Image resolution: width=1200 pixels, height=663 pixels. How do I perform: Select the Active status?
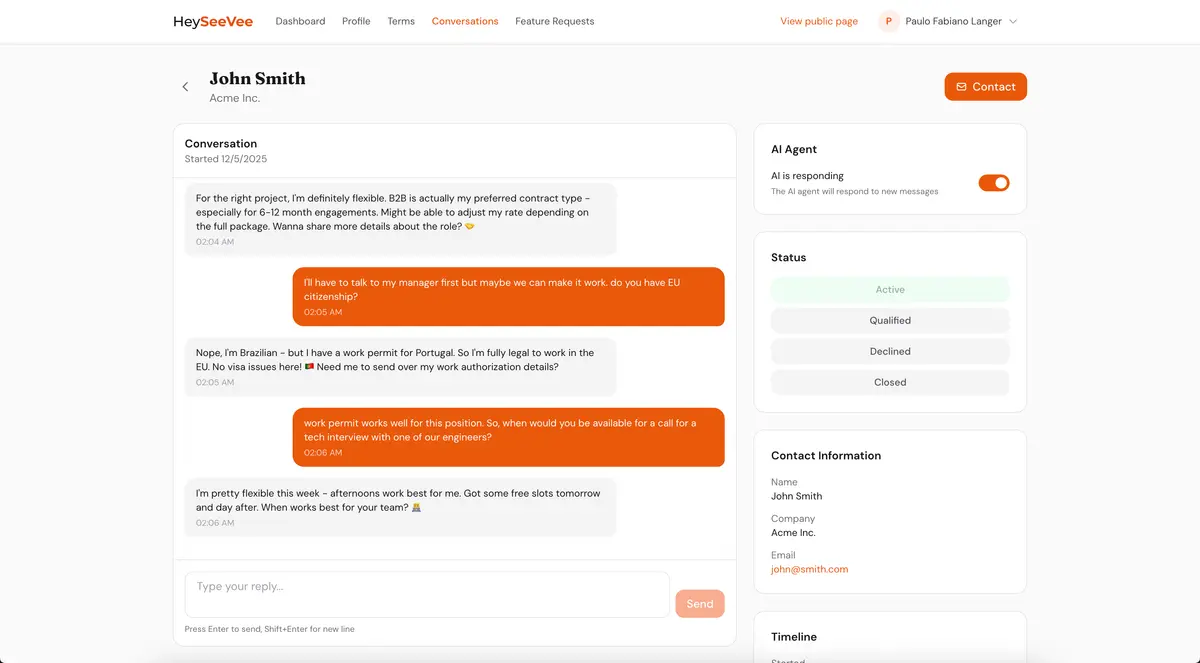click(889, 289)
